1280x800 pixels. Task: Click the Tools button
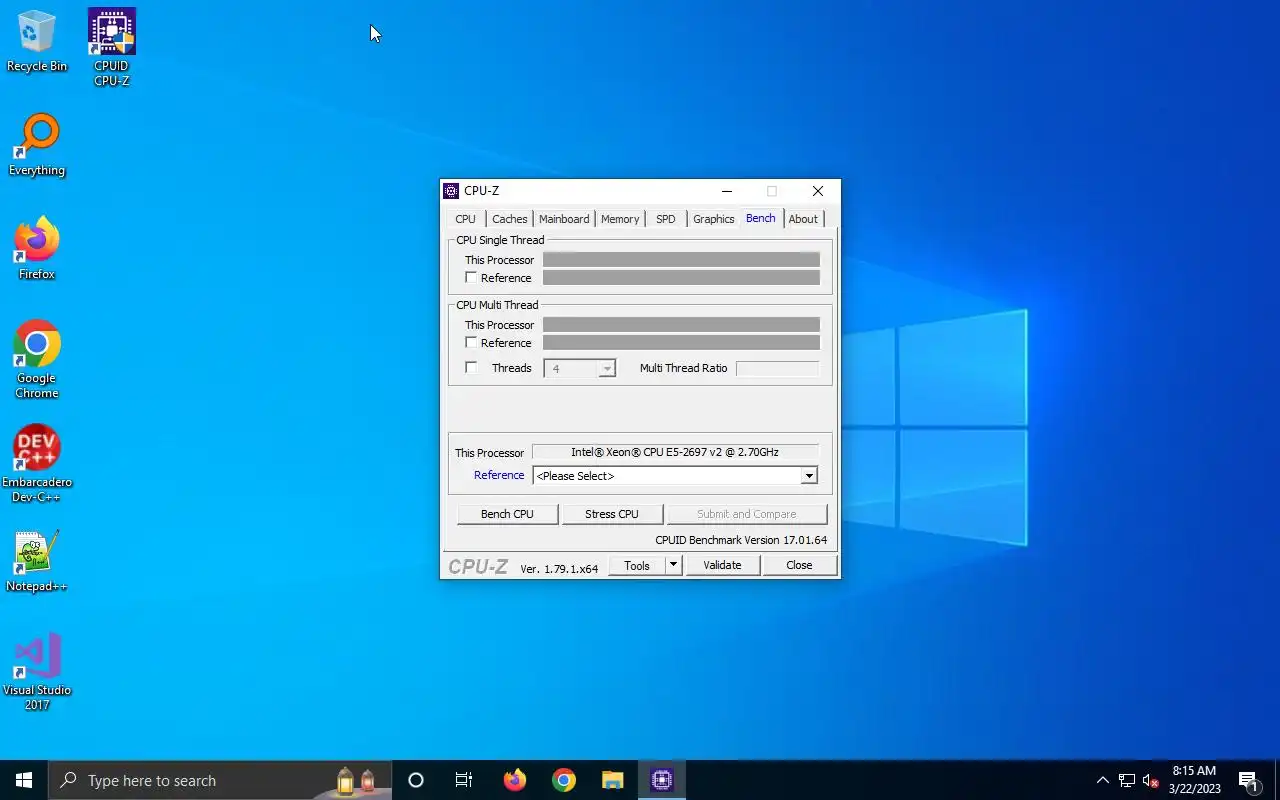[x=637, y=565]
